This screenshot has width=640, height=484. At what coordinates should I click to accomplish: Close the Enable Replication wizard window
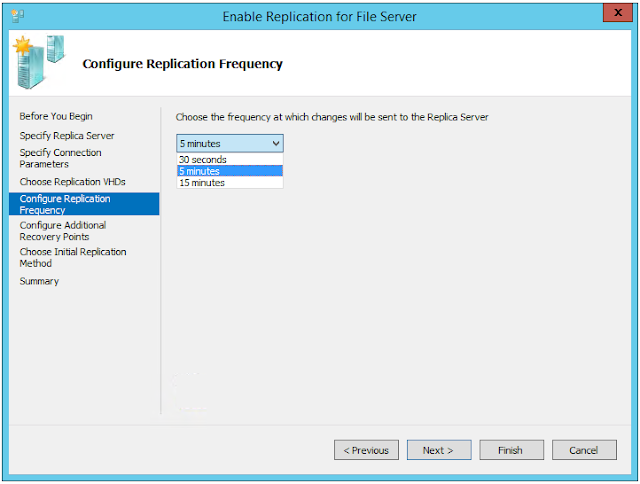618,12
